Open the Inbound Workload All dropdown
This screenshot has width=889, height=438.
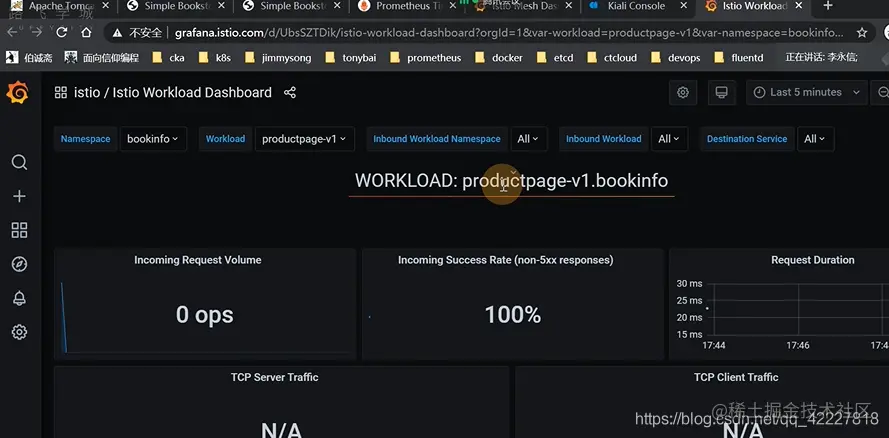point(670,139)
